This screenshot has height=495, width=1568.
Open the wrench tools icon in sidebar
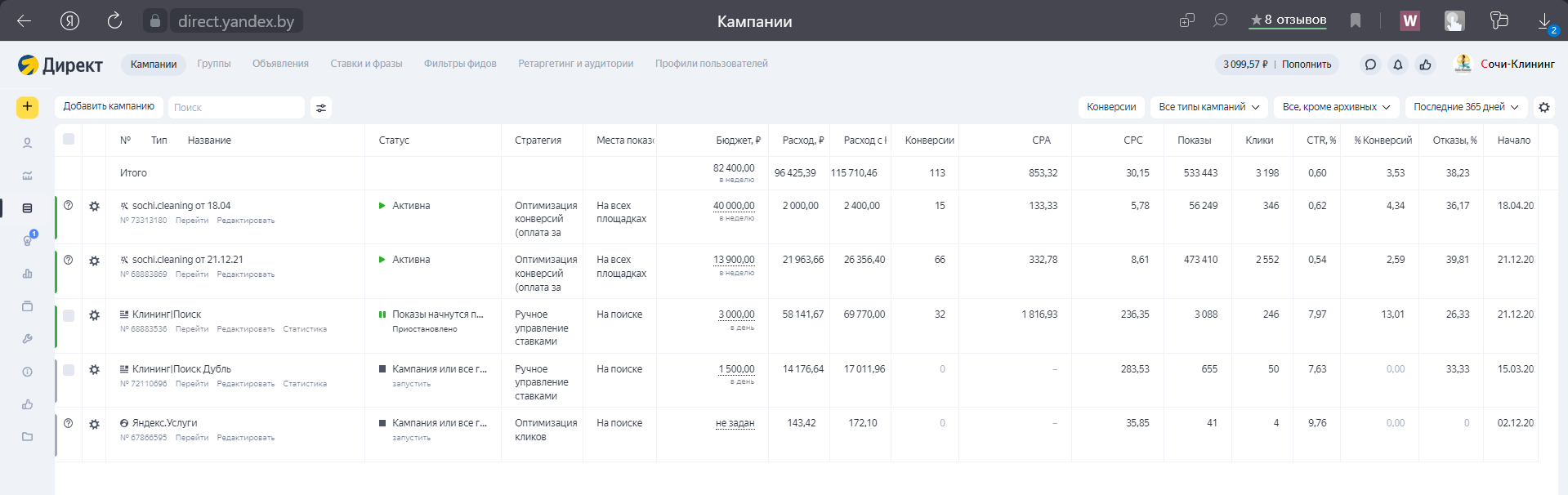pos(27,339)
